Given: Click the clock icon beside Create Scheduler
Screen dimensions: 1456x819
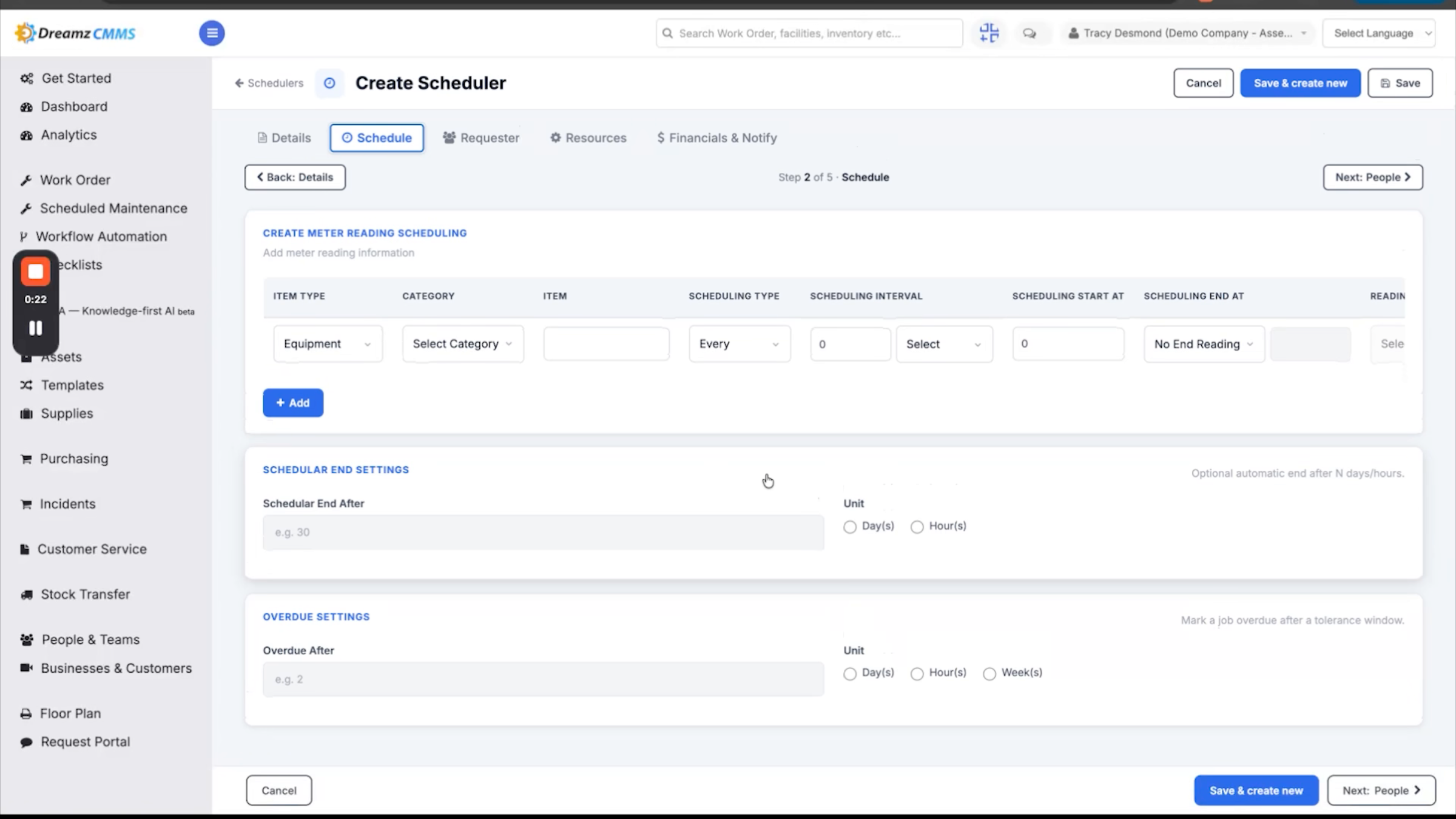Looking at the screenshot, I should point(329,83).
